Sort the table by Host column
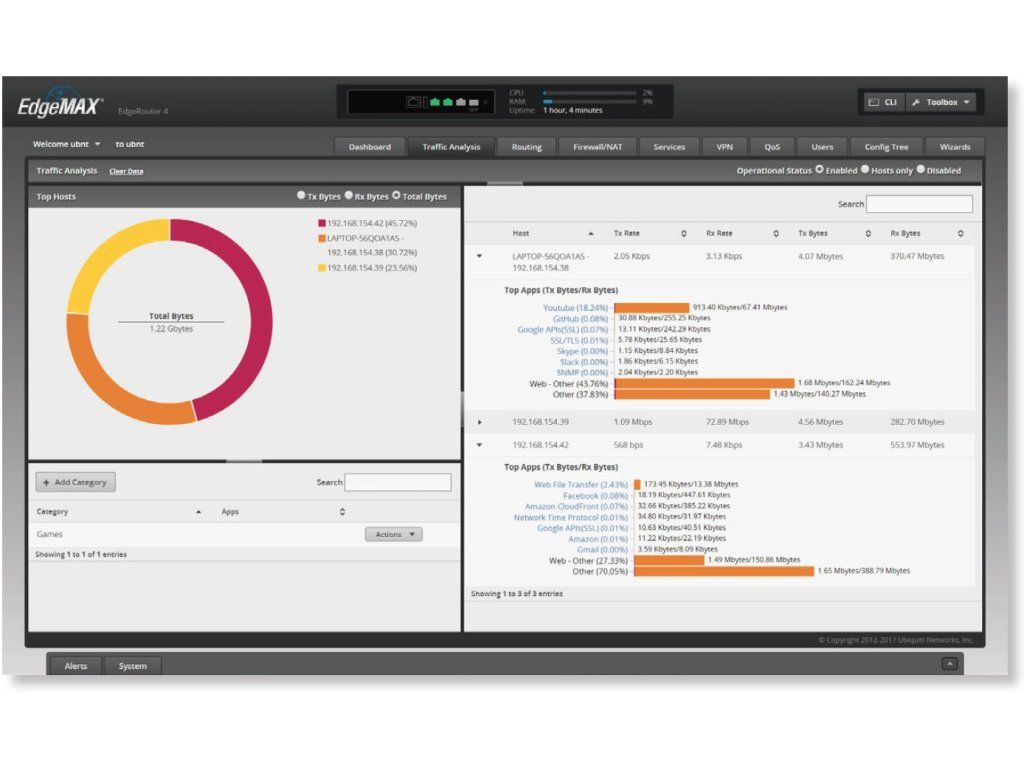The image size is (1024, 768). 552,233
